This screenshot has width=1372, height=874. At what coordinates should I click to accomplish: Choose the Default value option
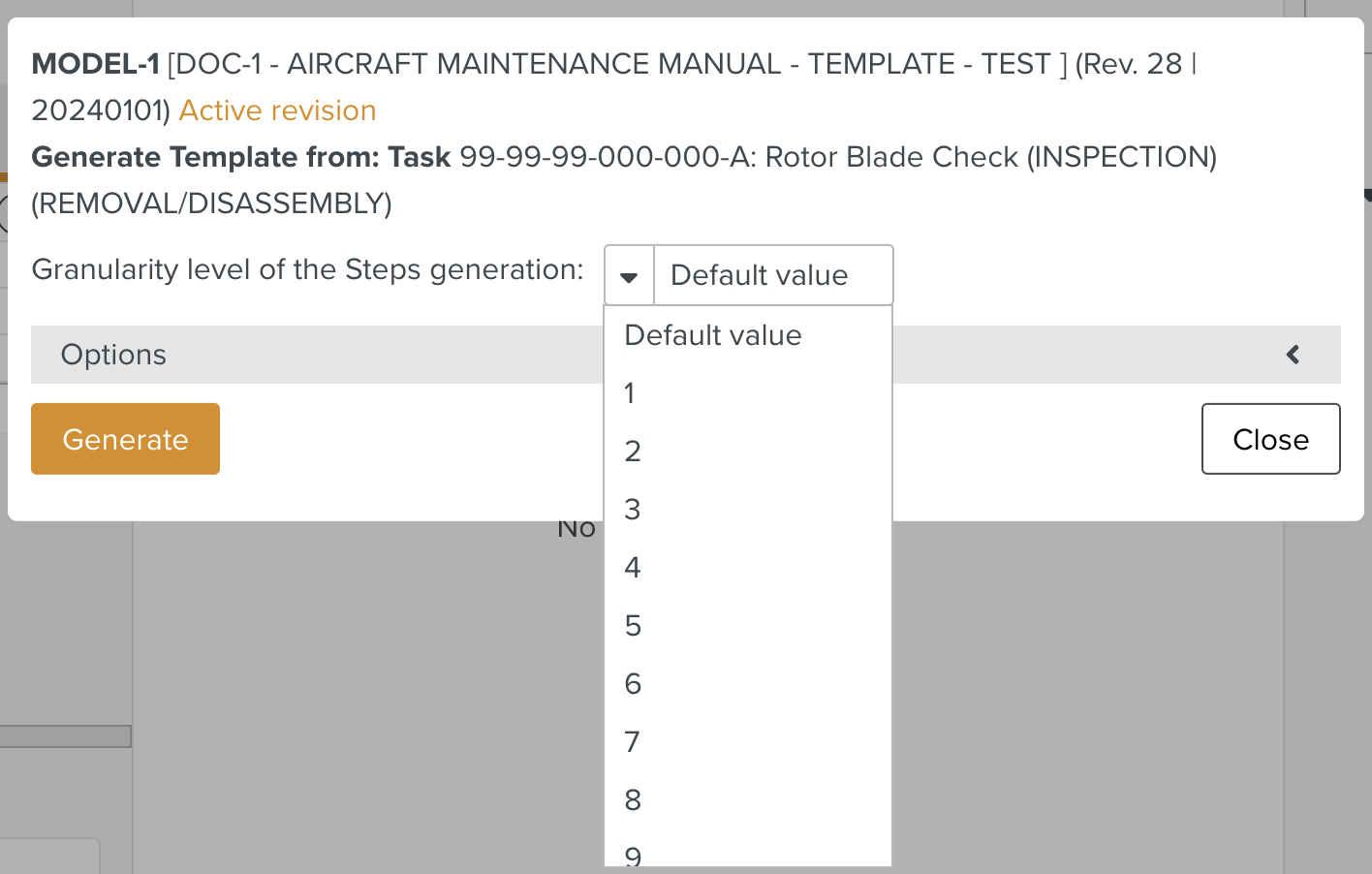click(713, 335)
